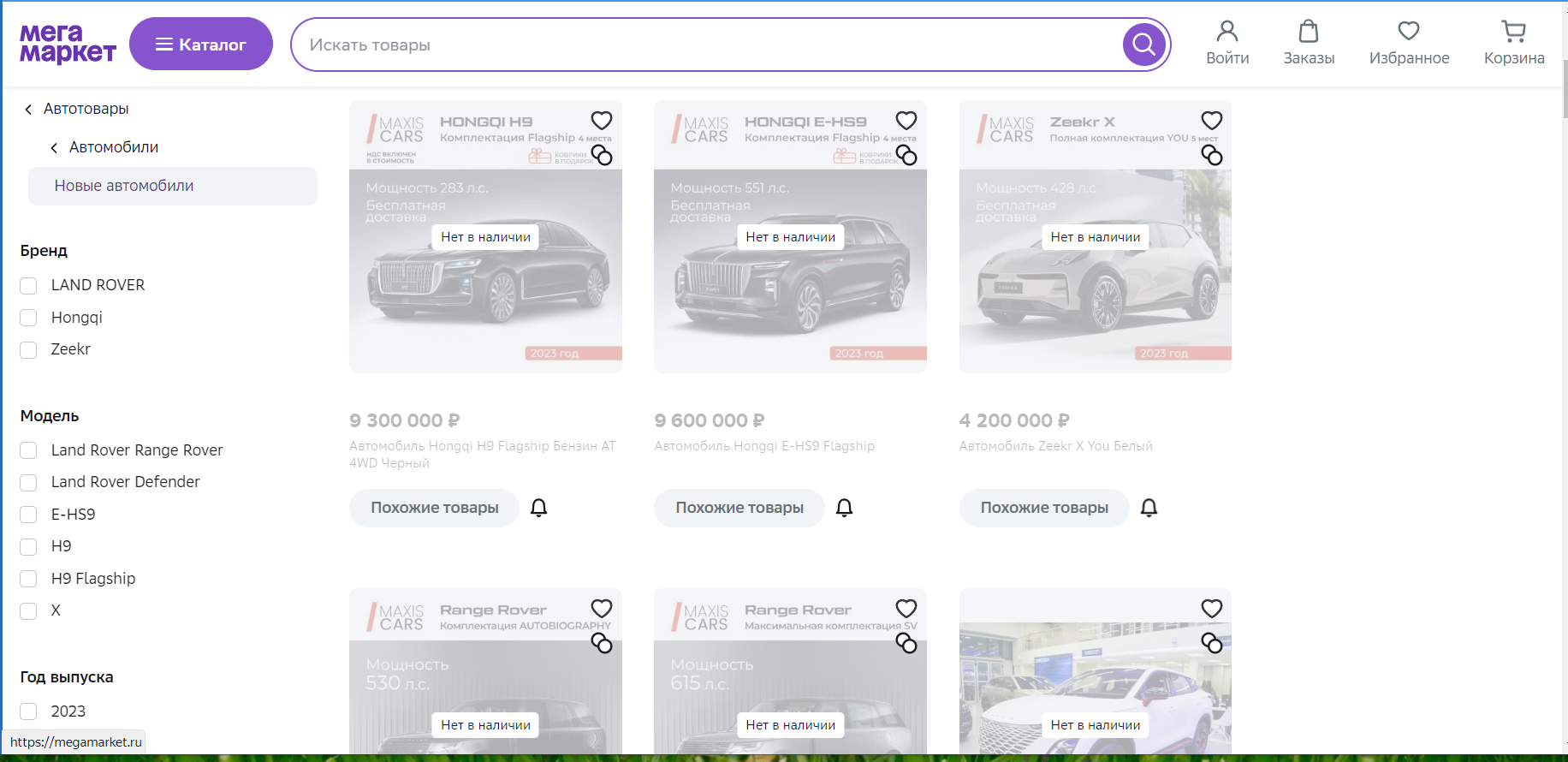The height and width of the screenshot is (762, 1568).
Task: Tick the 2023 year checkbox
Action: [x=29, y=711]
